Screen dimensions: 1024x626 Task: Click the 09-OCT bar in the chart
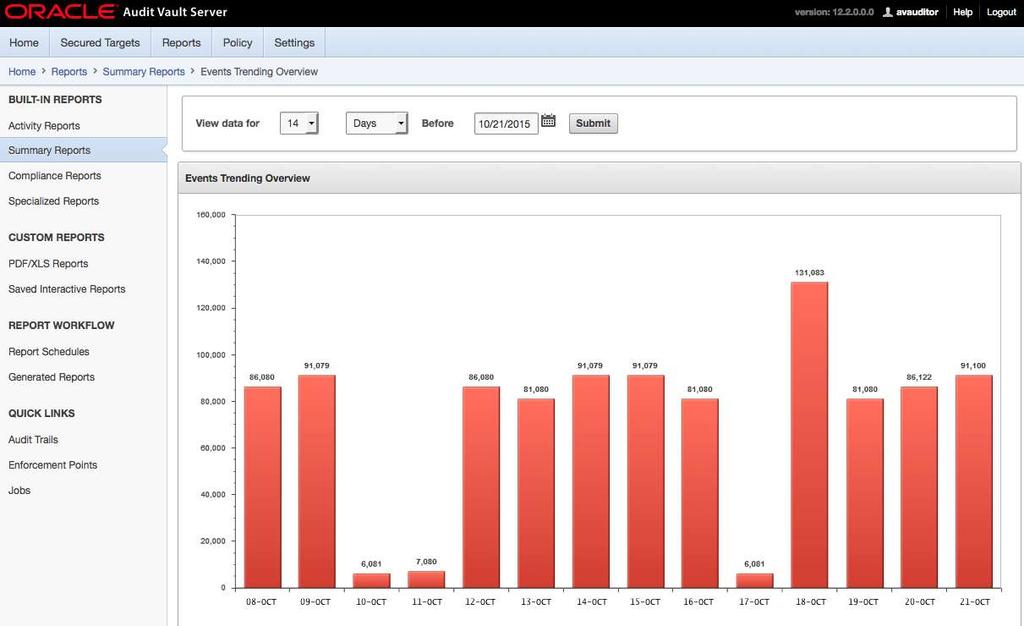click(x=317, y=481)
